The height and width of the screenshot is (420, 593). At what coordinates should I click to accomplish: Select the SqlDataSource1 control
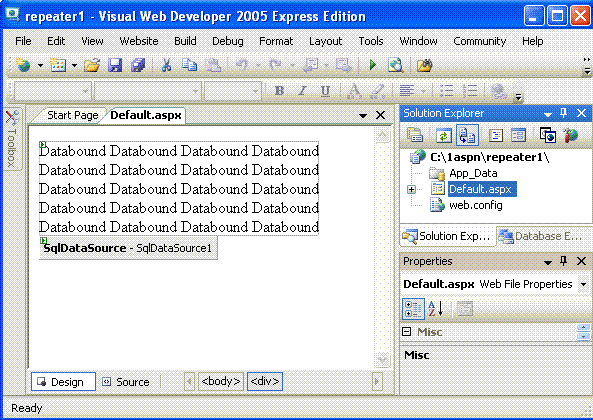click(x=128, y=248)
